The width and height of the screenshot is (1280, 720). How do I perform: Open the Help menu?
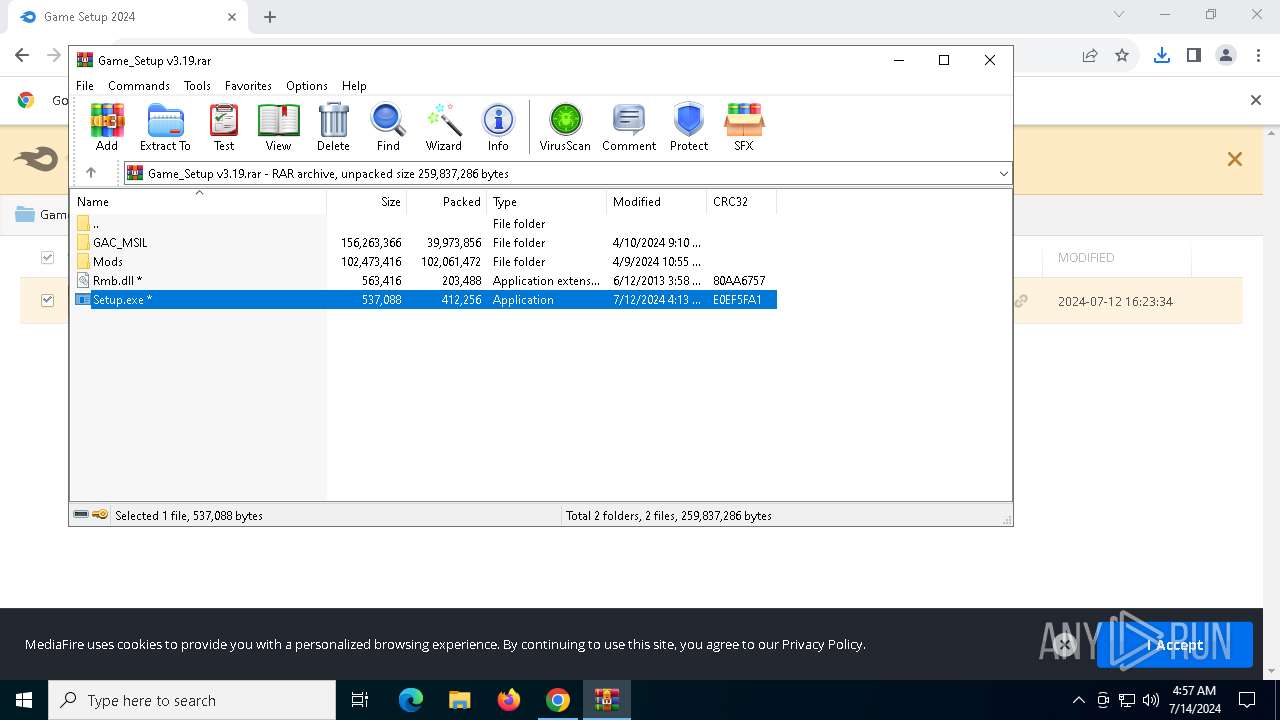(x=354, y=86)
